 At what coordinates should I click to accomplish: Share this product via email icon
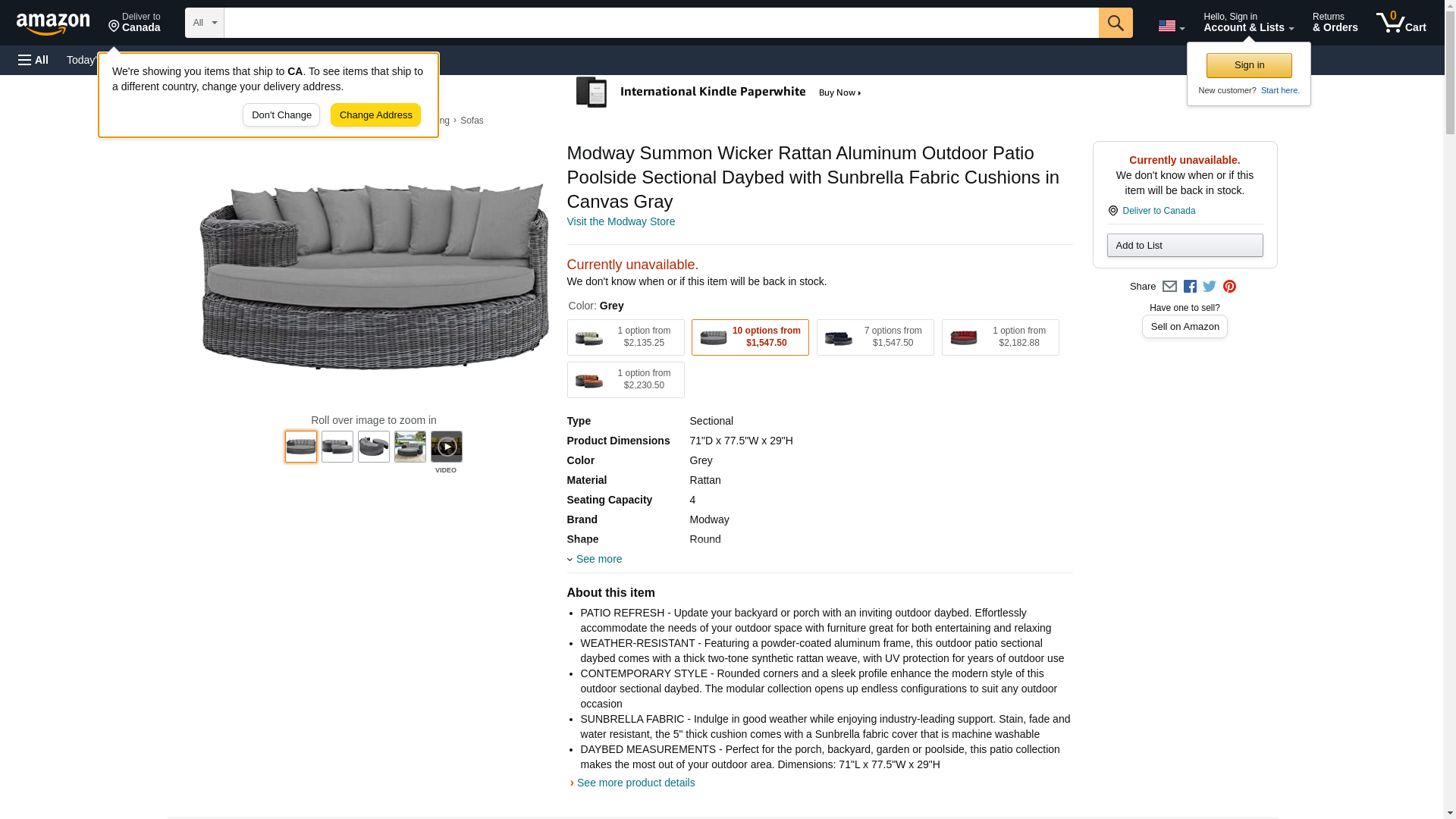(1169, 287)
